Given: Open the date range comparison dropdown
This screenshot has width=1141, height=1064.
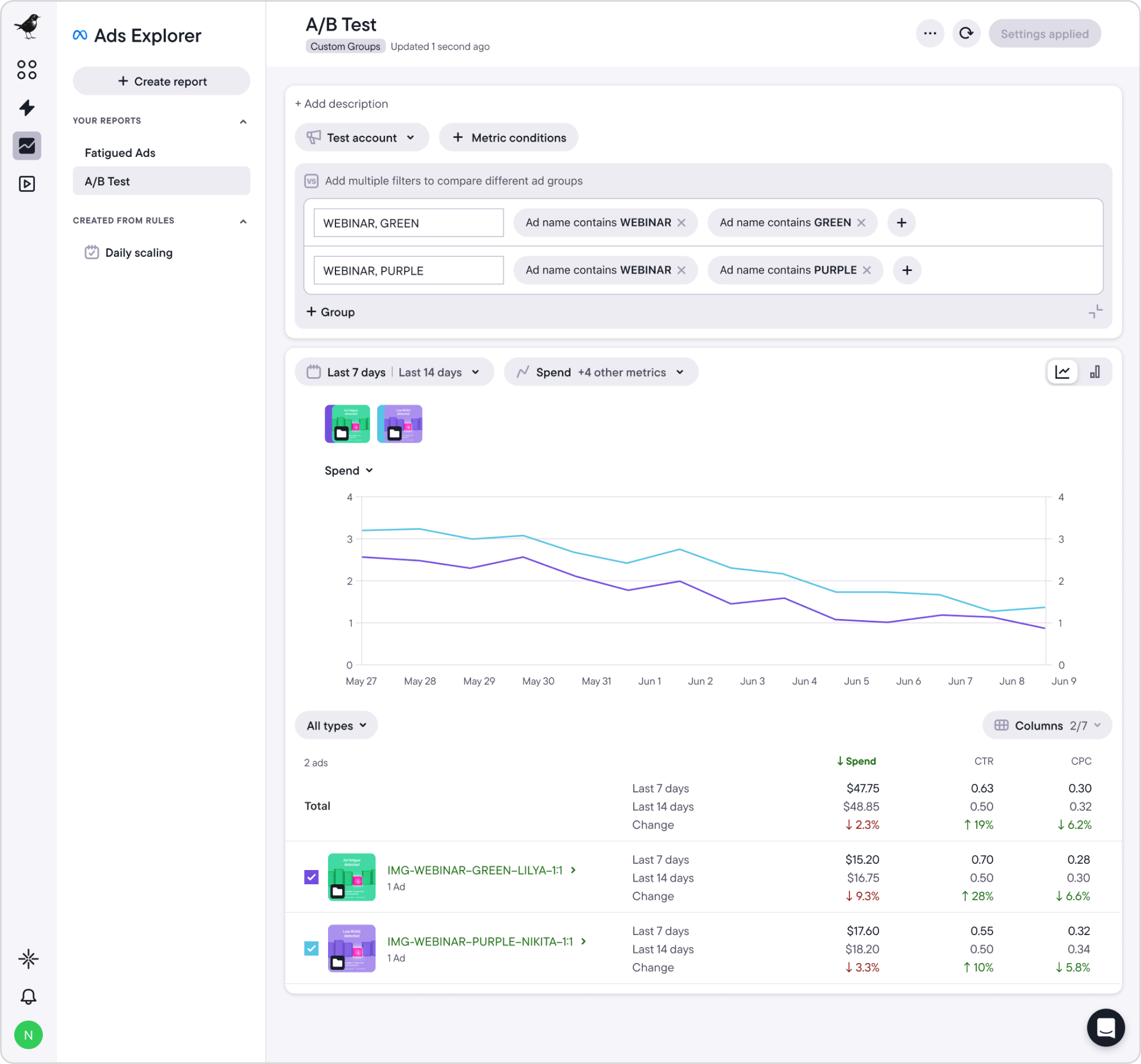Looking at the screenshot, I should pos(394,372).
